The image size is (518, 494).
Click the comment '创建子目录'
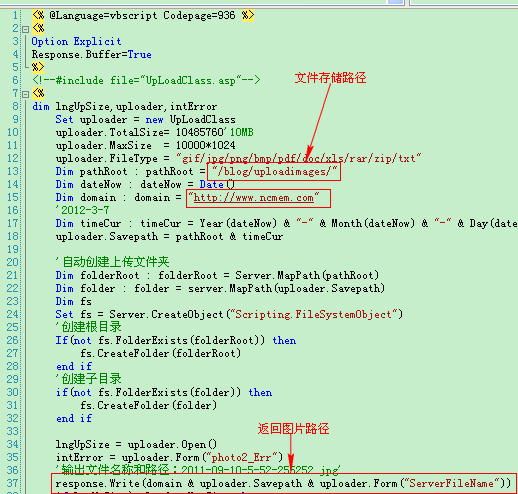tap(89, 379)
